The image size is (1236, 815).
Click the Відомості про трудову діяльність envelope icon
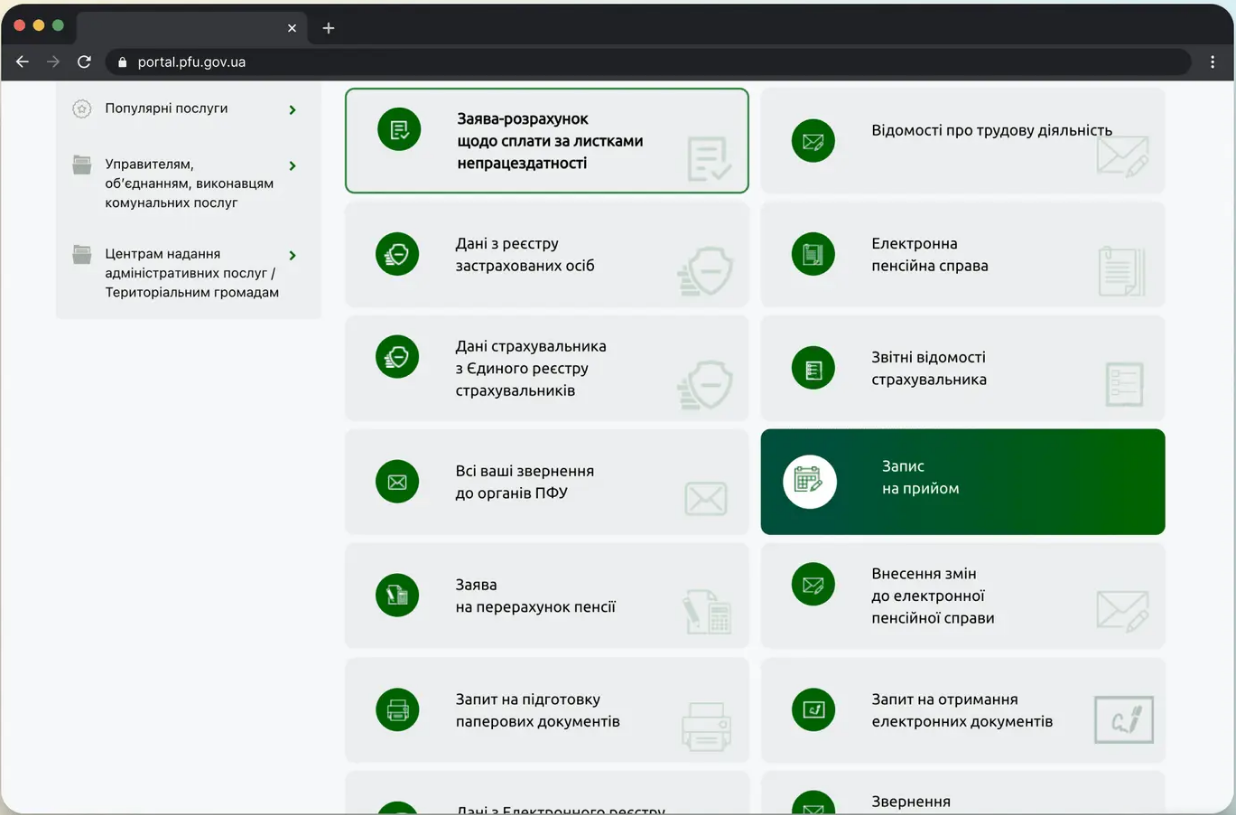813,141
